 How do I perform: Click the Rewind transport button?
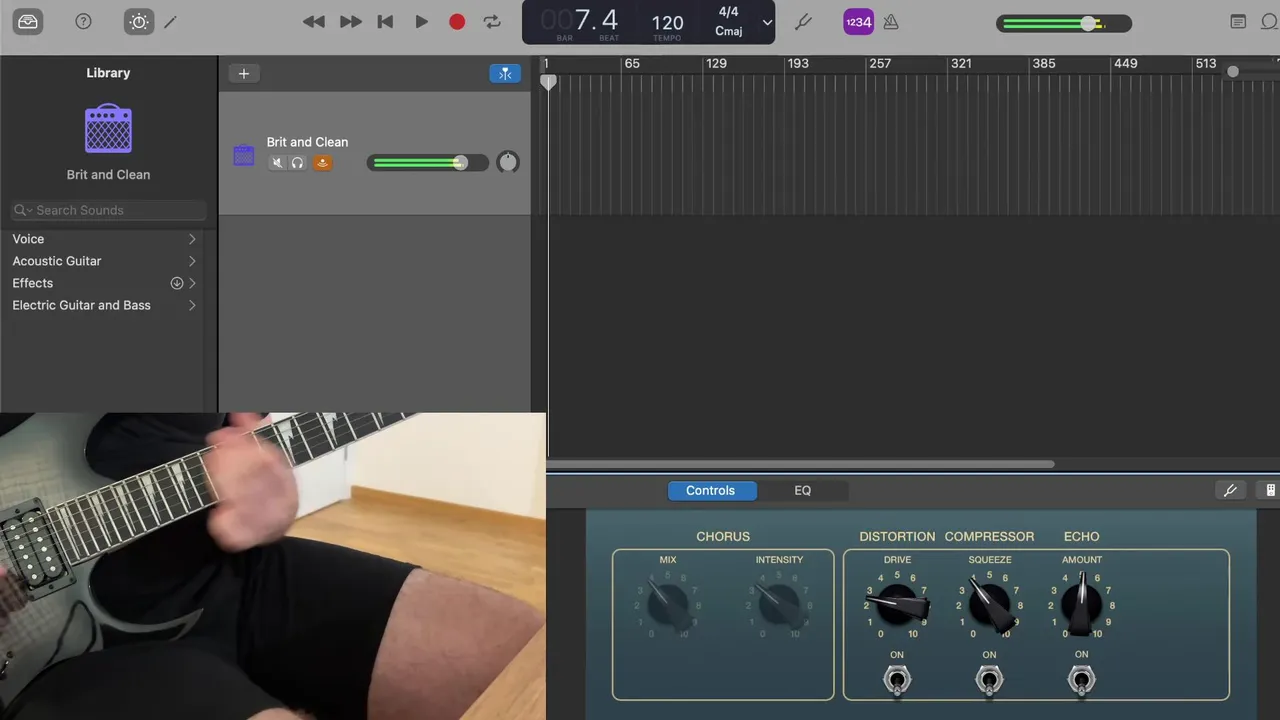[x=314, y=22]
